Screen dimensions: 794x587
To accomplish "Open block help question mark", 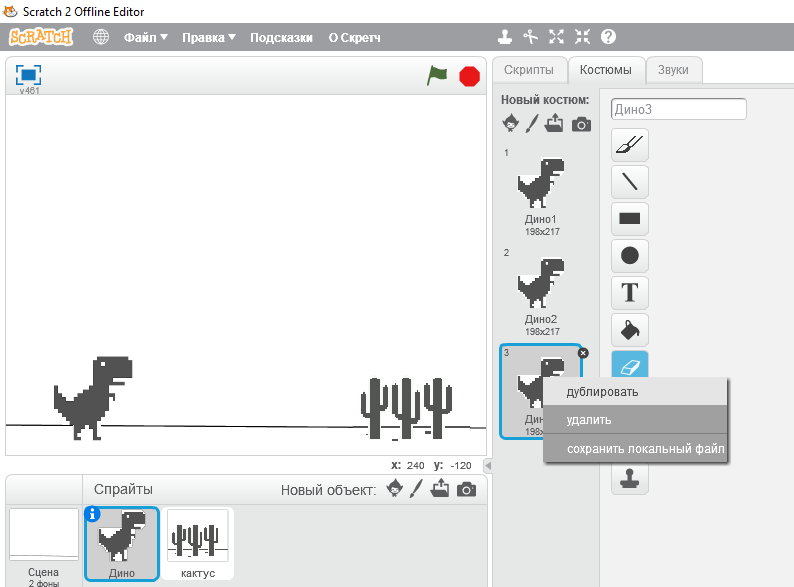I will click(608, 37).
